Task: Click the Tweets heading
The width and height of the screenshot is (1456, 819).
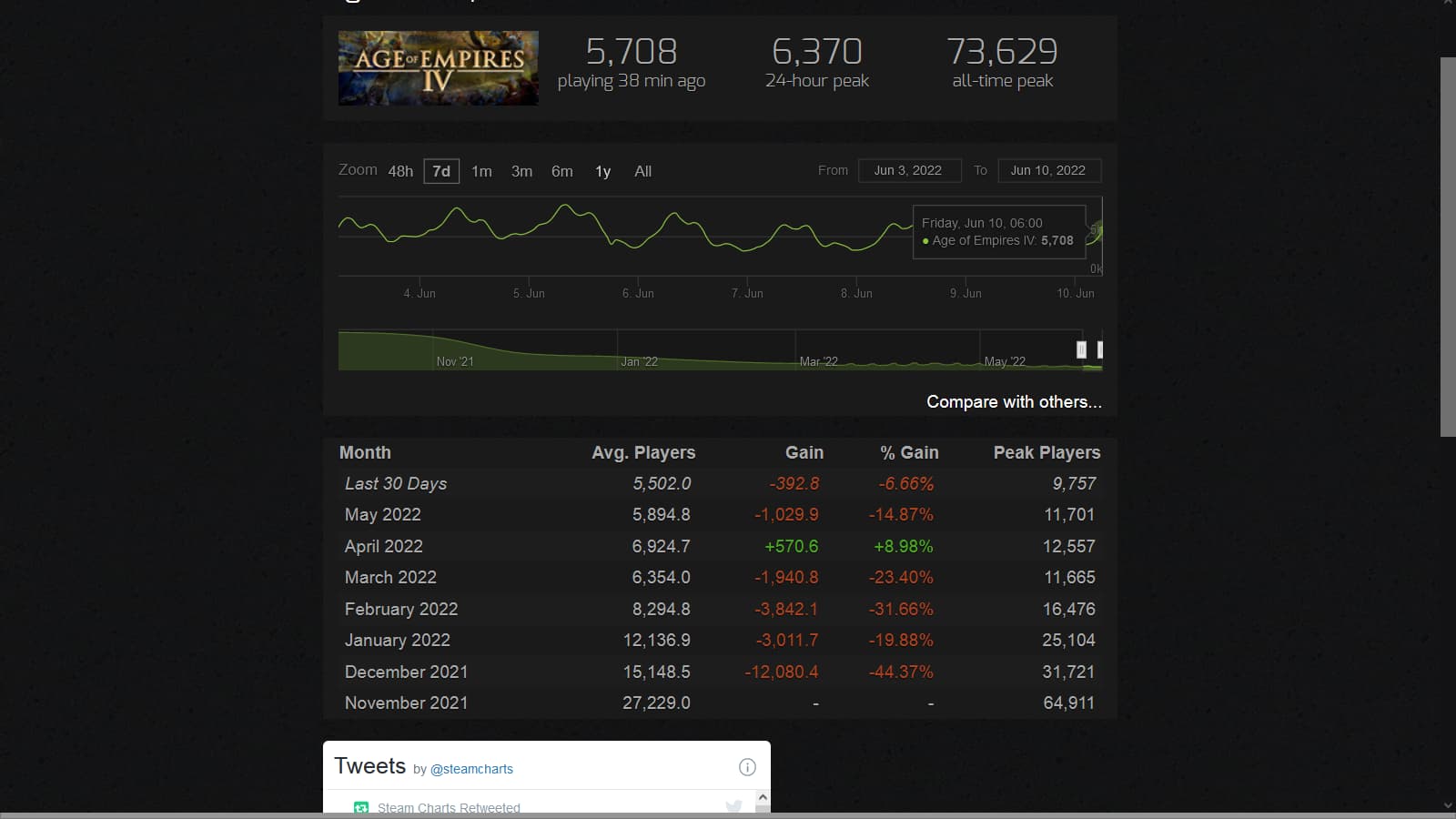Action: [x=369, y=765]
